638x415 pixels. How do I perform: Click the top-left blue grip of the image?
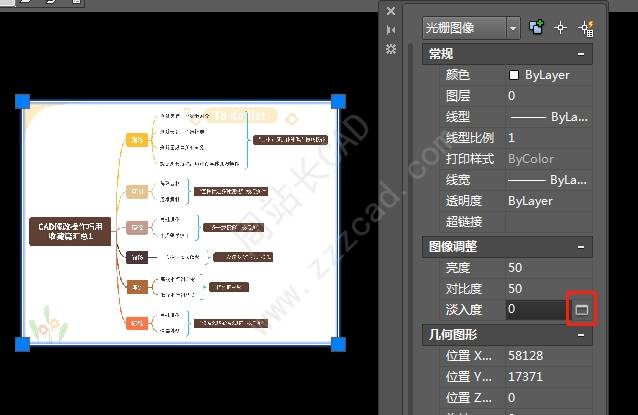pyautogui.click(x=22, y=101)
